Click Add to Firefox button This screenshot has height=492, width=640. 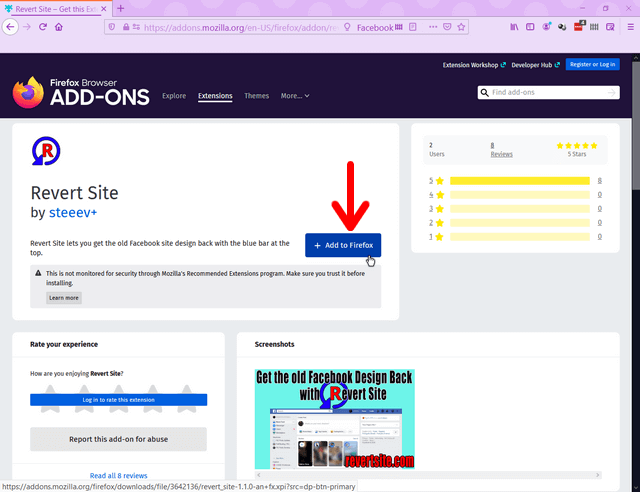click(343, 245)
